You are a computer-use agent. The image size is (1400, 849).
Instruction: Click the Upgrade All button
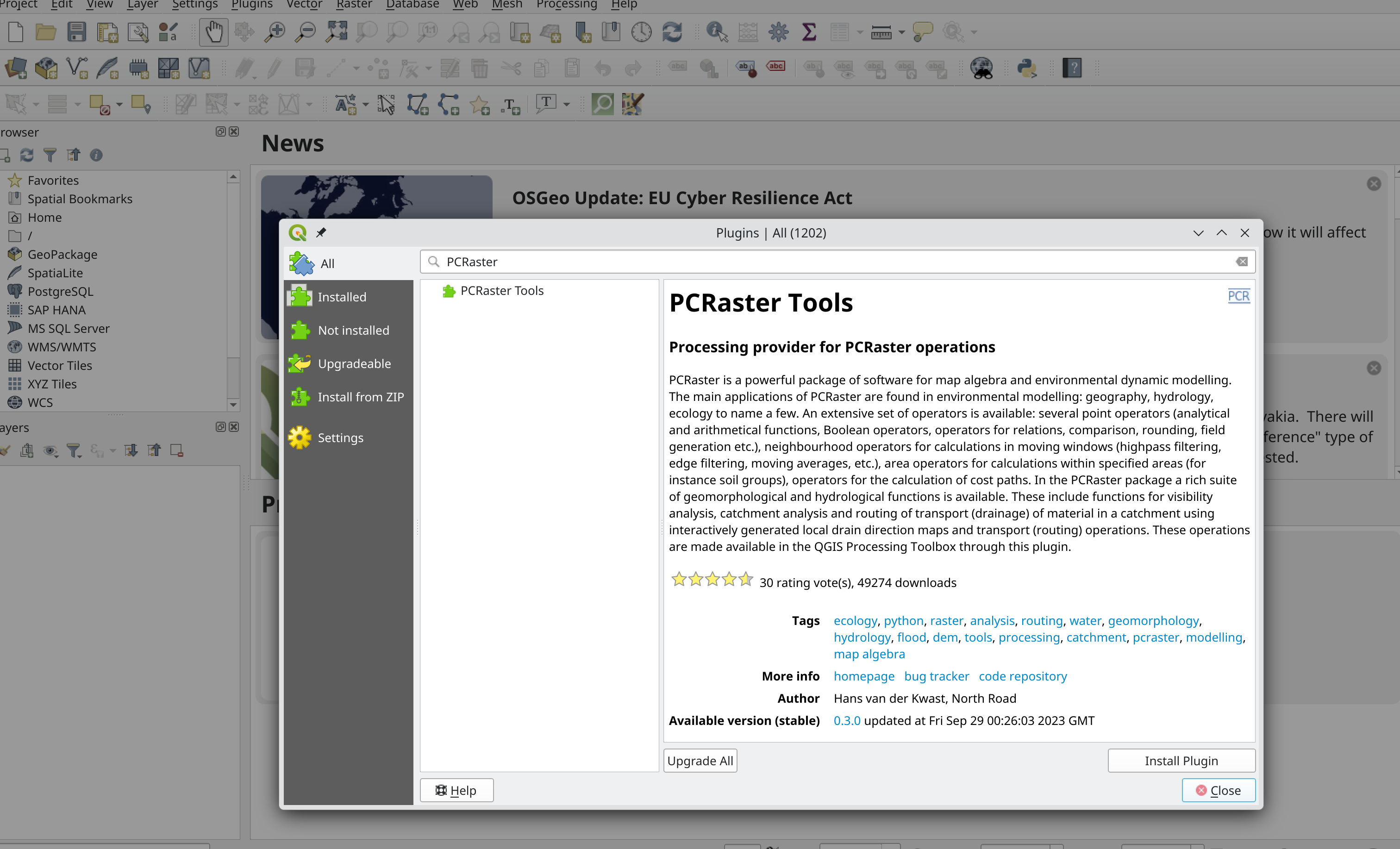coord(700,760)
